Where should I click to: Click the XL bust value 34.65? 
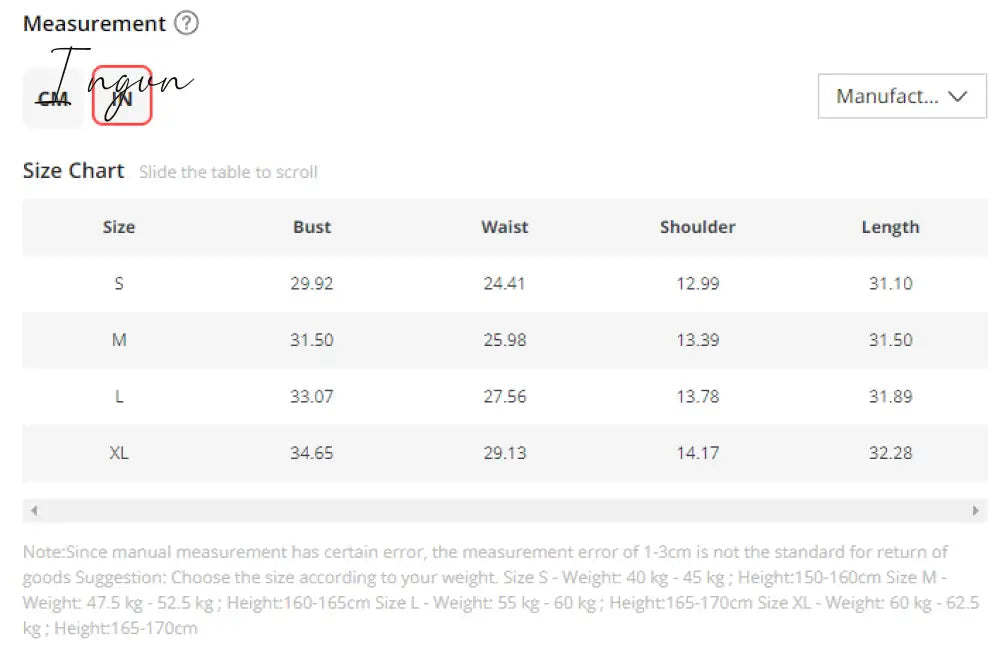point(312,453)
